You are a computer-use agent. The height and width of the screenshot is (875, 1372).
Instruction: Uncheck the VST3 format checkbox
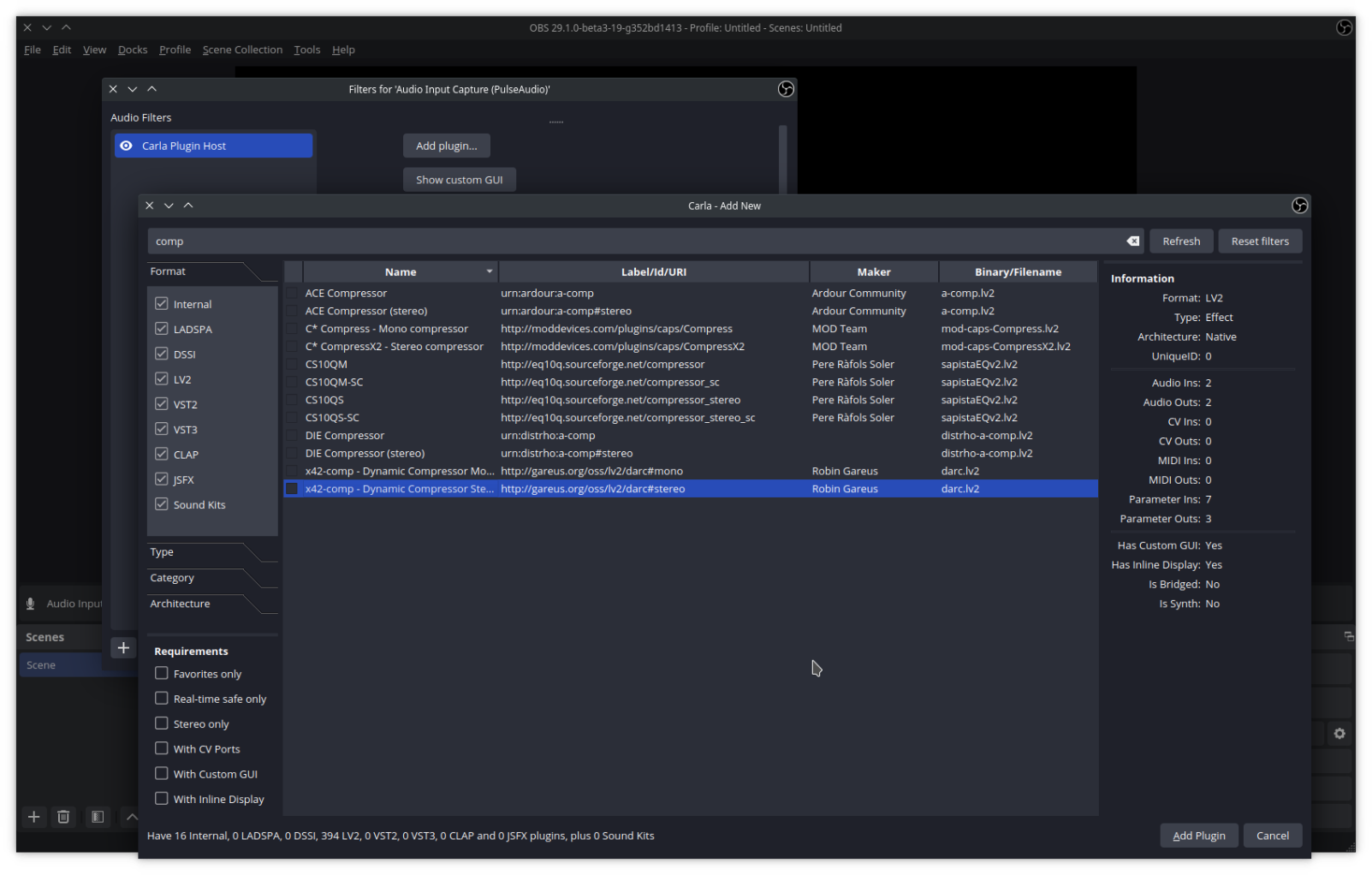pyautogui.click(x=161, y=429)
